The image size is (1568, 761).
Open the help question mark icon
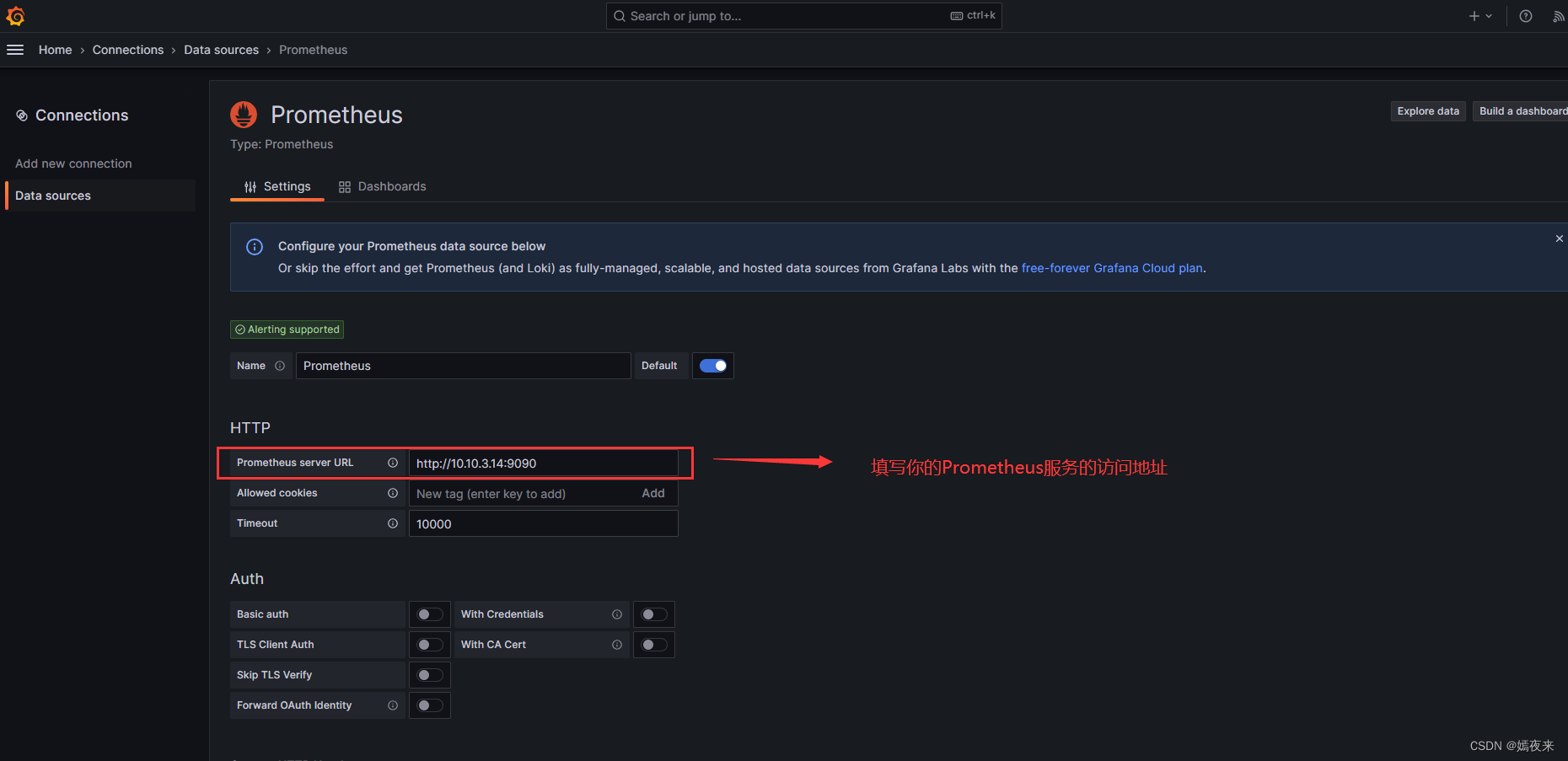tap(1526, 16)
